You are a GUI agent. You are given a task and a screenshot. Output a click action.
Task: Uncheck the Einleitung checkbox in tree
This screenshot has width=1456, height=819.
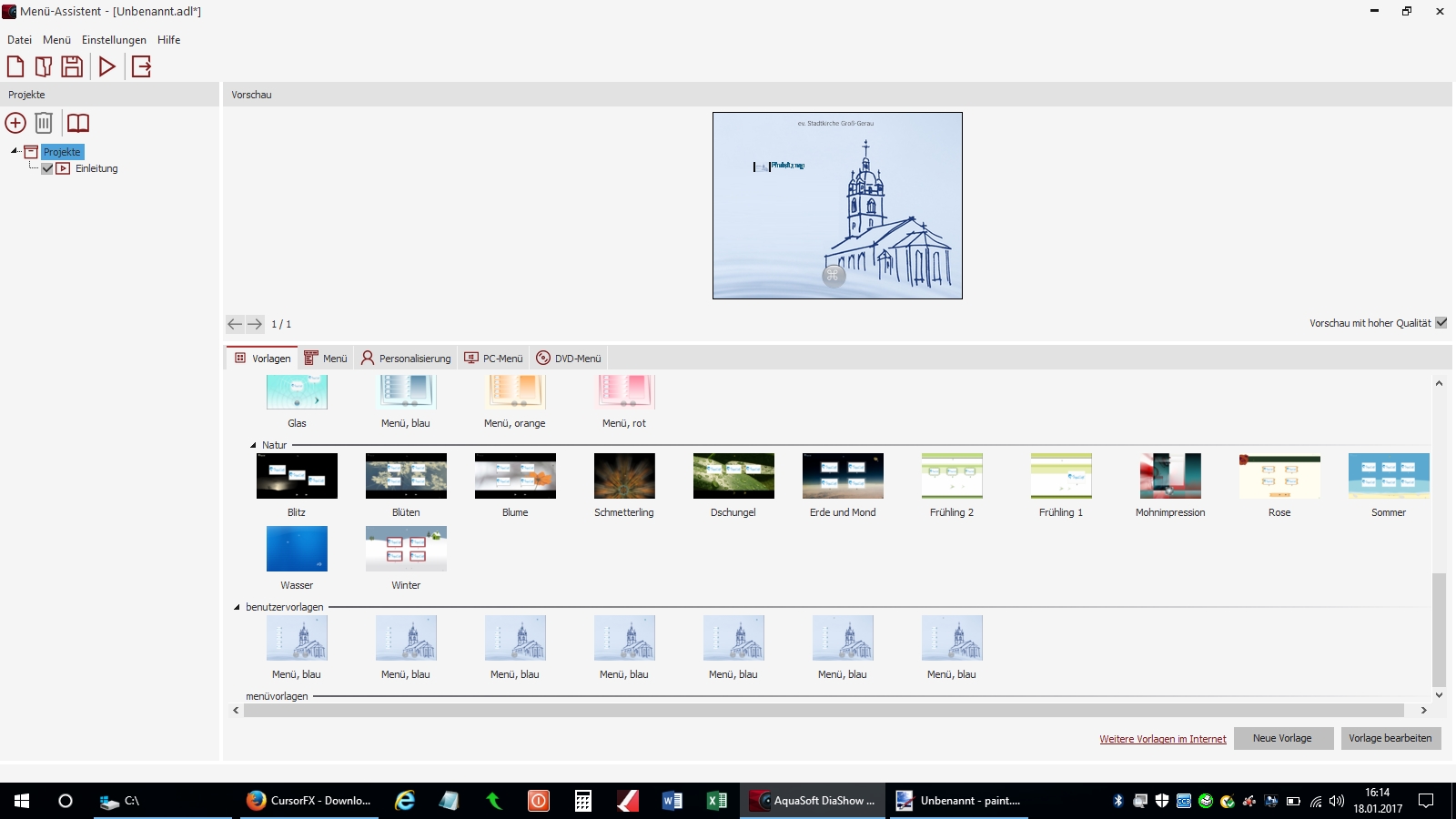[x=47, y=168]
